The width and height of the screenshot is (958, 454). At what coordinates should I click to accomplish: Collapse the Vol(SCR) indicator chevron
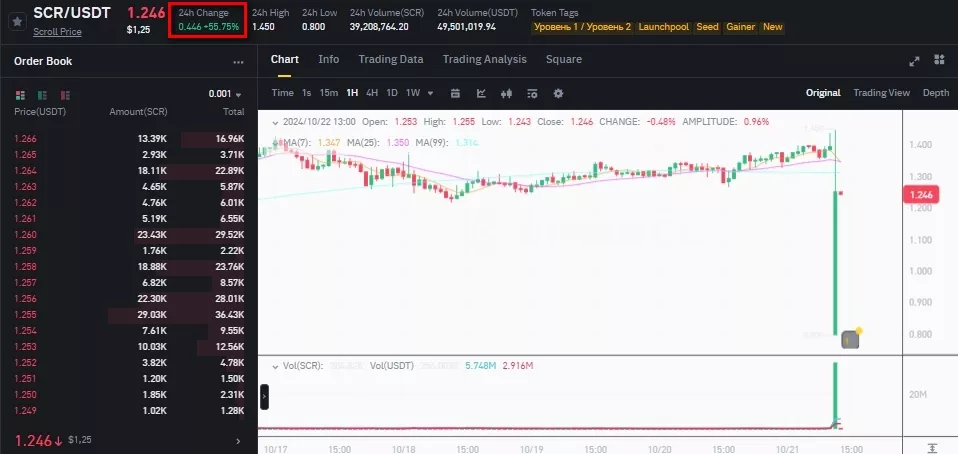[275, 366]
